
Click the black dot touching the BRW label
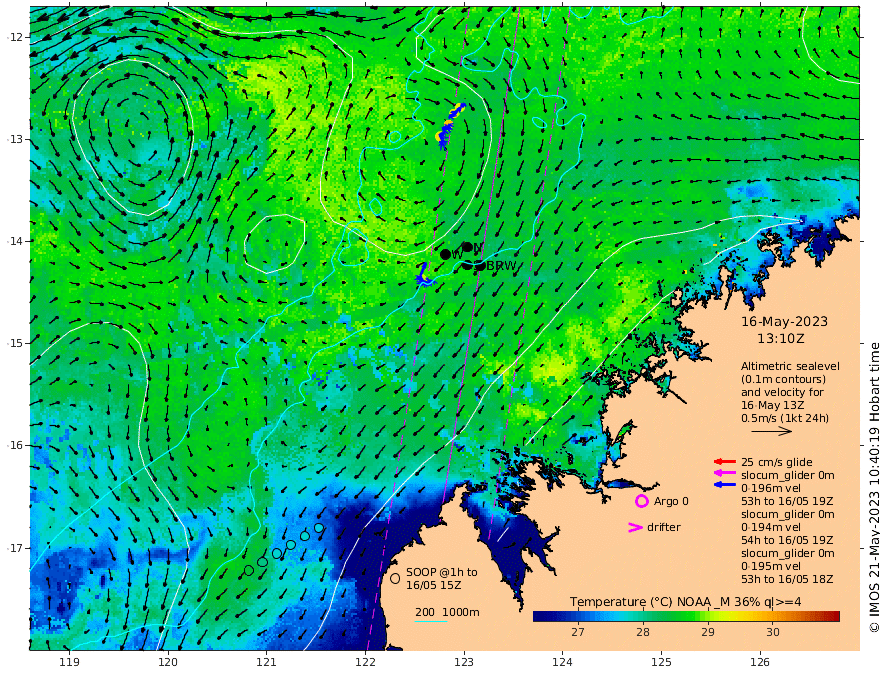pyautogui.click(x=480, y=266)
